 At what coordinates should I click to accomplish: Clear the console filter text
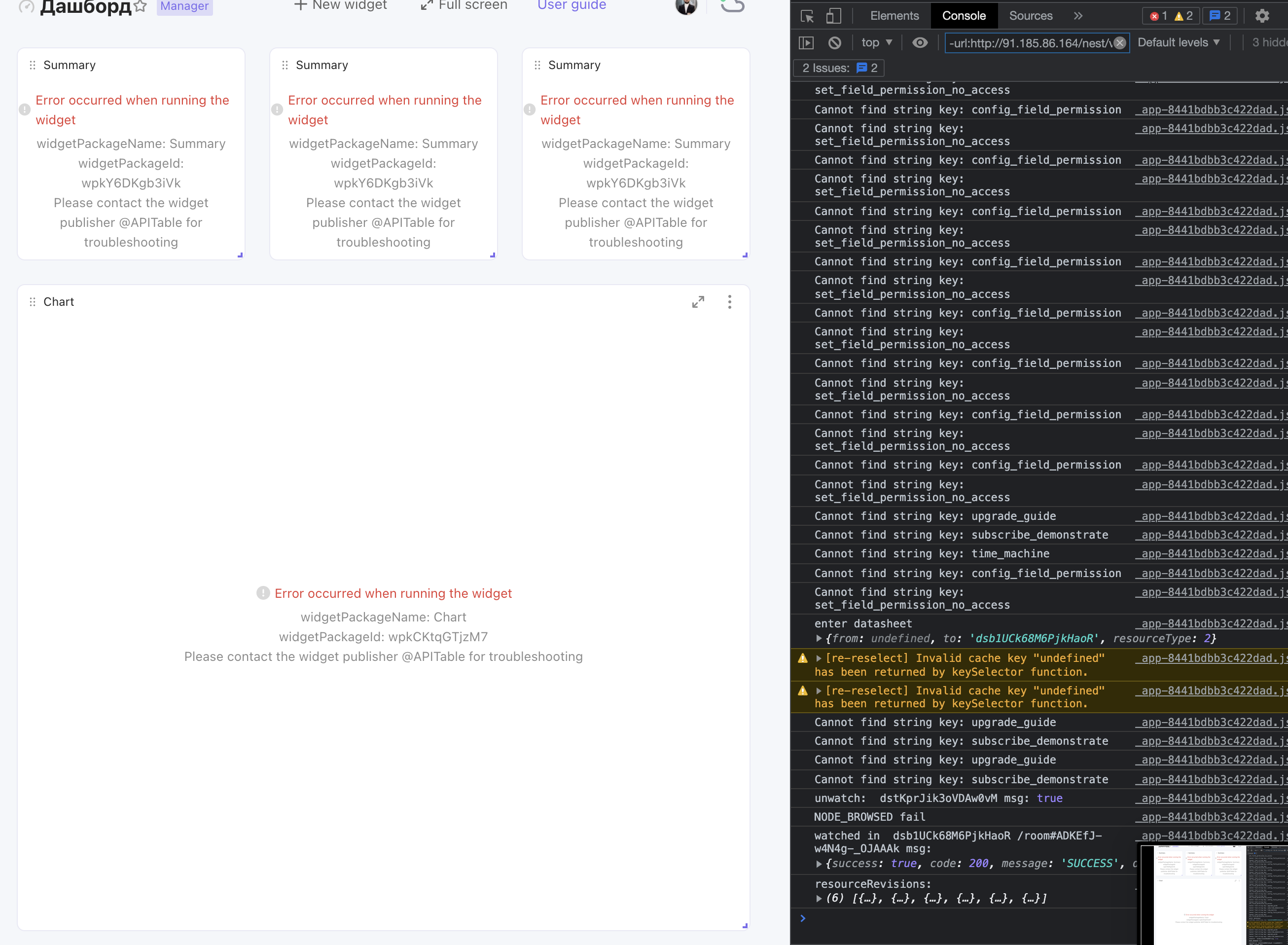[x=1120, y=42]
